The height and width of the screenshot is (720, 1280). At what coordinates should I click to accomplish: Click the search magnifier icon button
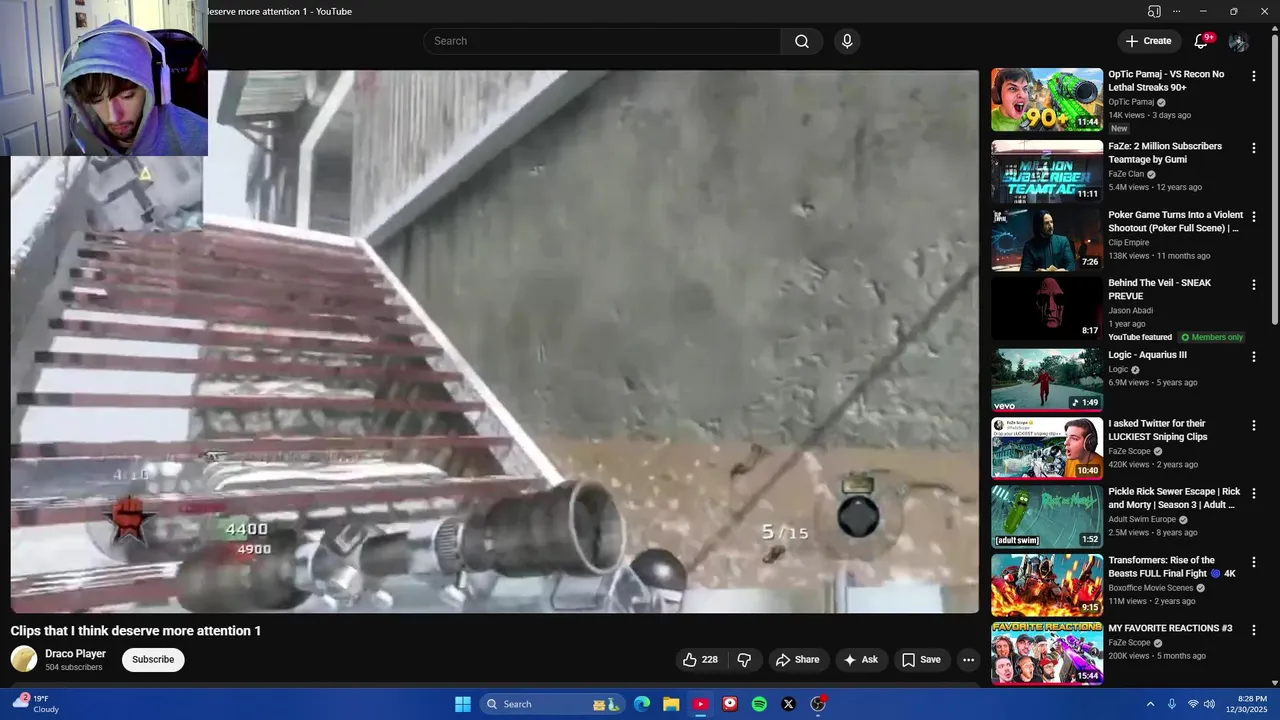[x=802, y=41]
